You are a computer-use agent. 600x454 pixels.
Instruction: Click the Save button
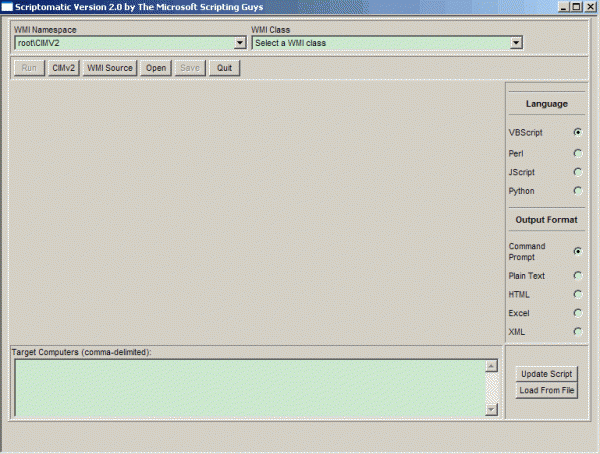click(x=190, y=68)
